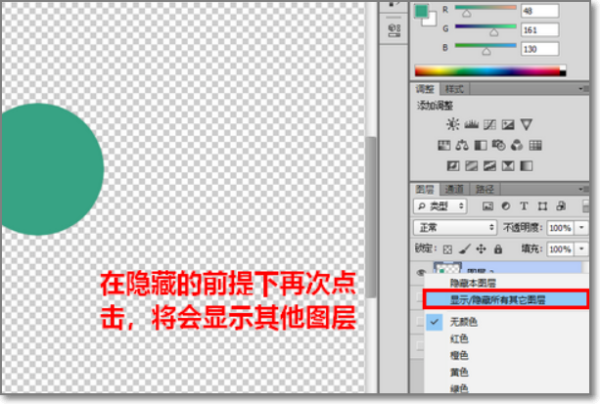Open the 不透明度 opacity slider arrow
Image resolution: width=600 pixels, height=404 pixels.
(x=582, y=228)
